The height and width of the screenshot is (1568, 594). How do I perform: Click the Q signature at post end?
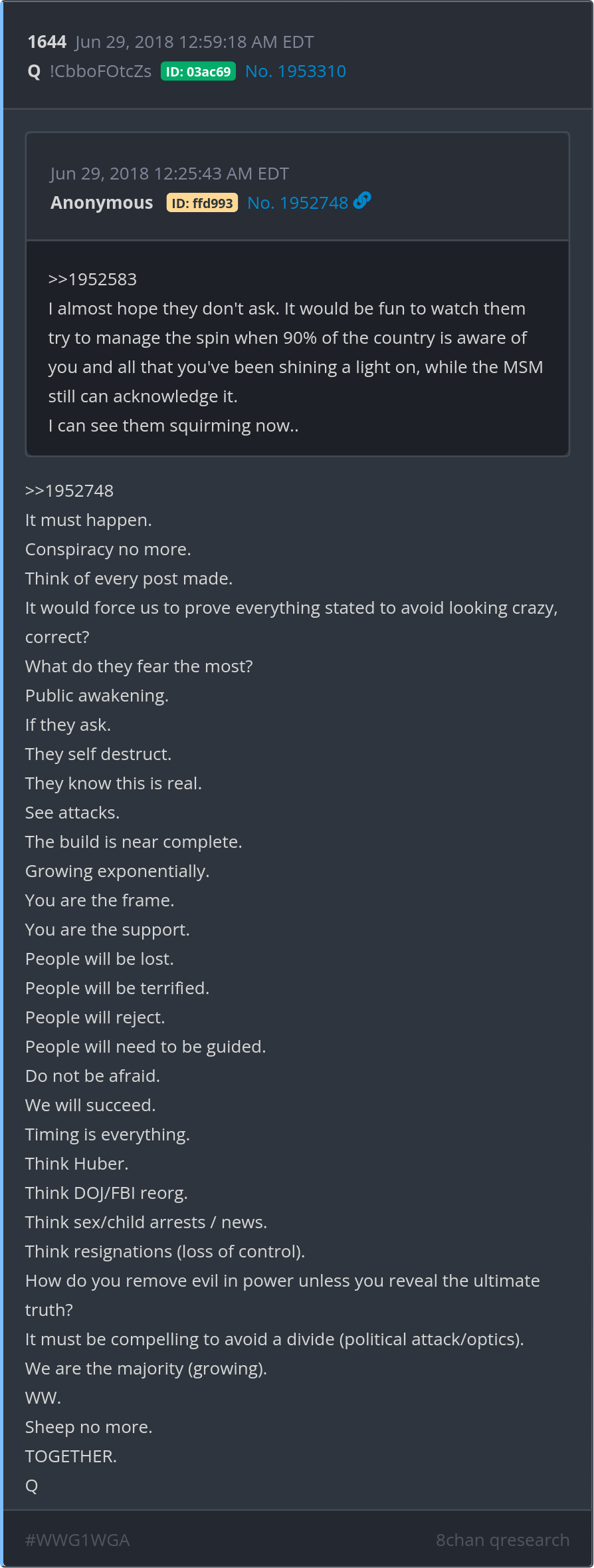click(31, 1486)
